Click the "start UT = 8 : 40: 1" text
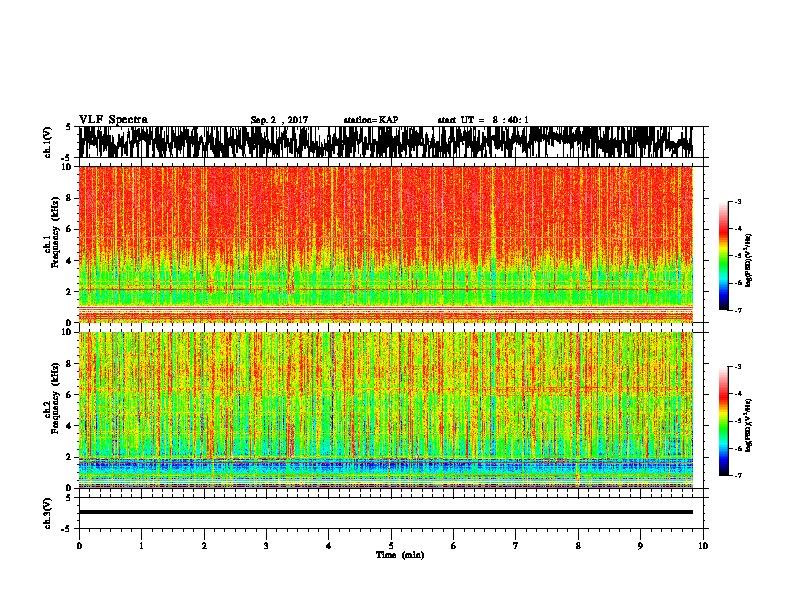The image size is (792, 612). coord(483,120)
